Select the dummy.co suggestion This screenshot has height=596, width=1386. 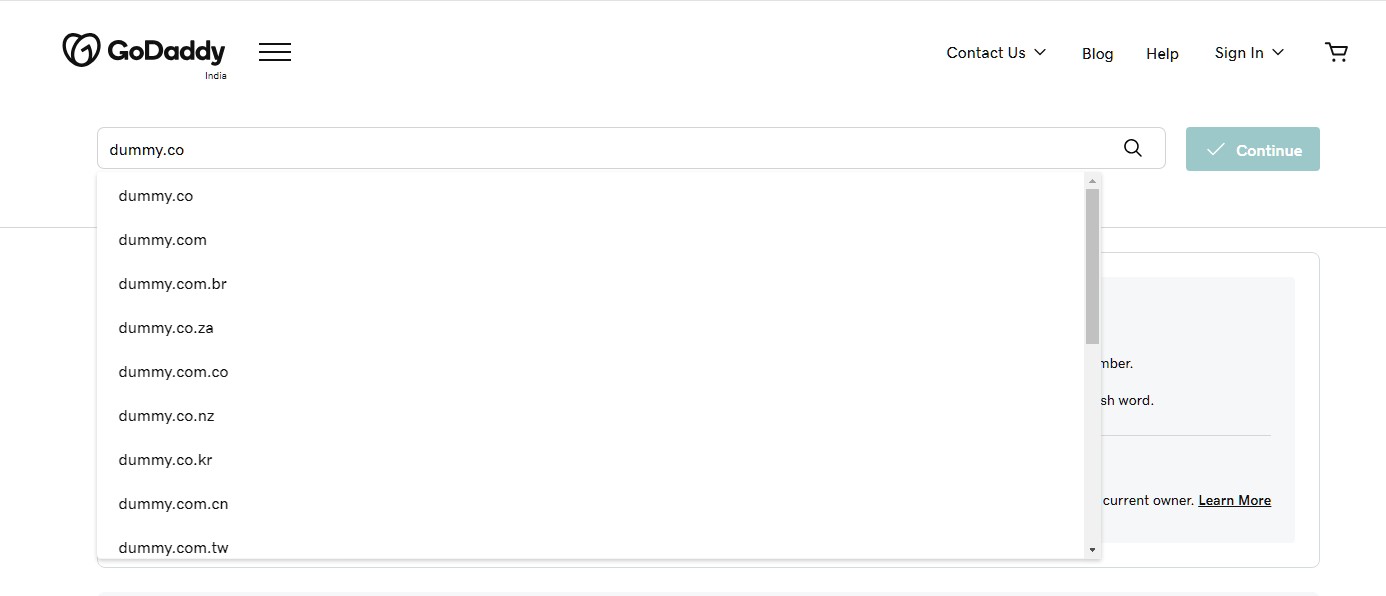coord(156,196)
